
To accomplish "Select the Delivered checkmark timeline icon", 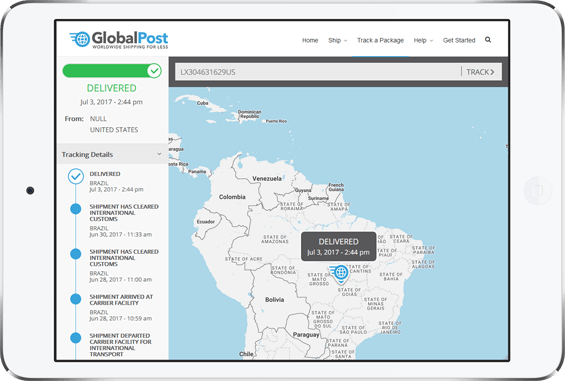I will pyautogui.click(x=76, y=176).
